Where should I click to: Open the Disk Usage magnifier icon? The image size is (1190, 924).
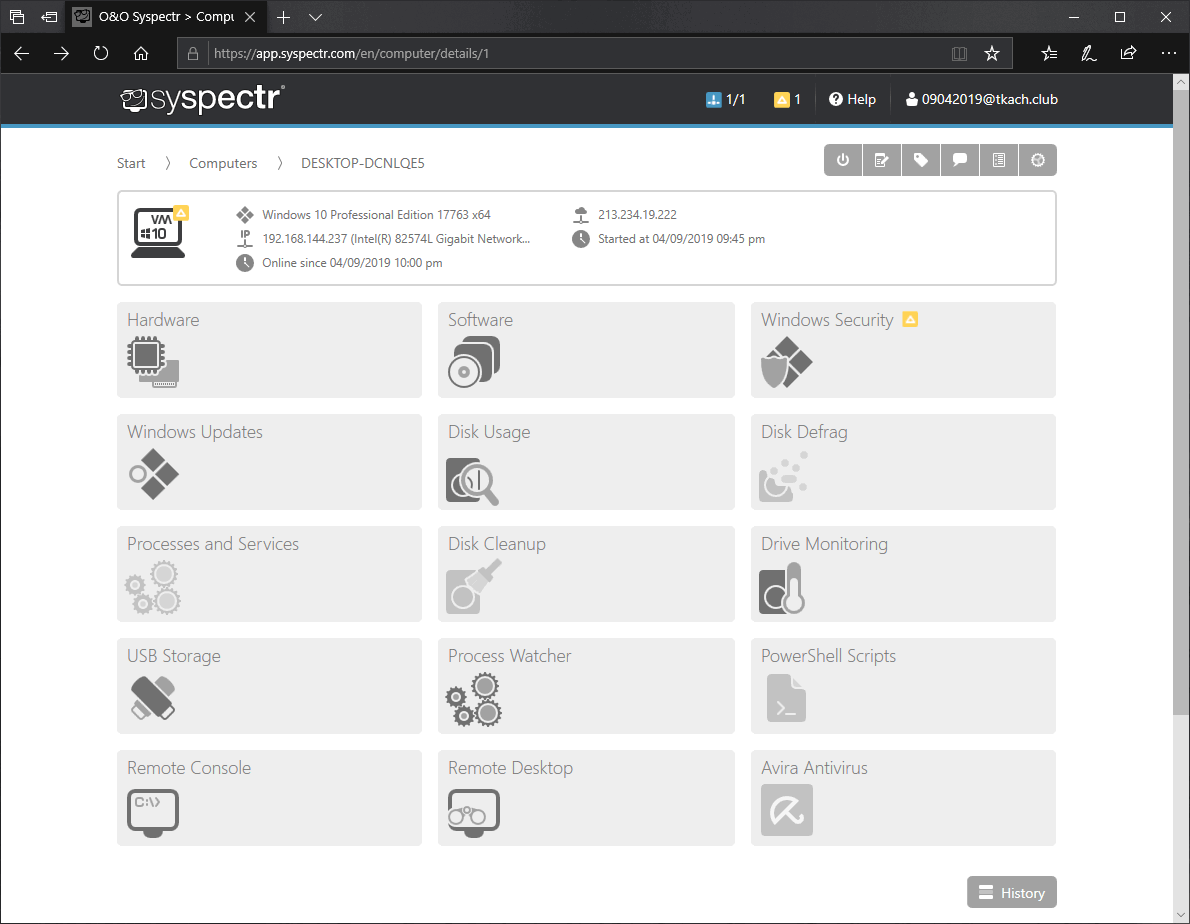[x=473, y=480]
